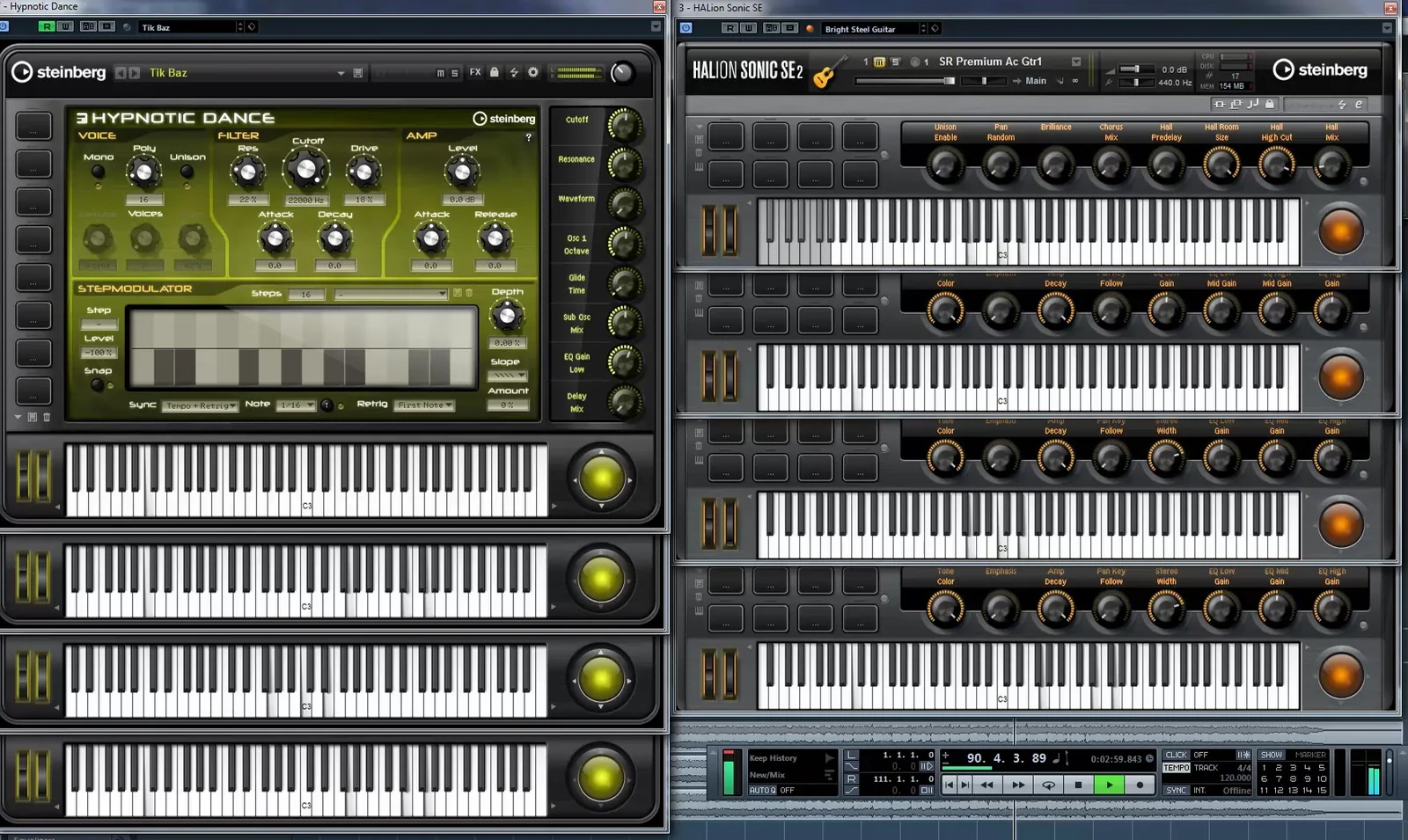
Task: Click the Record transport button
Action: (1140, 785)
